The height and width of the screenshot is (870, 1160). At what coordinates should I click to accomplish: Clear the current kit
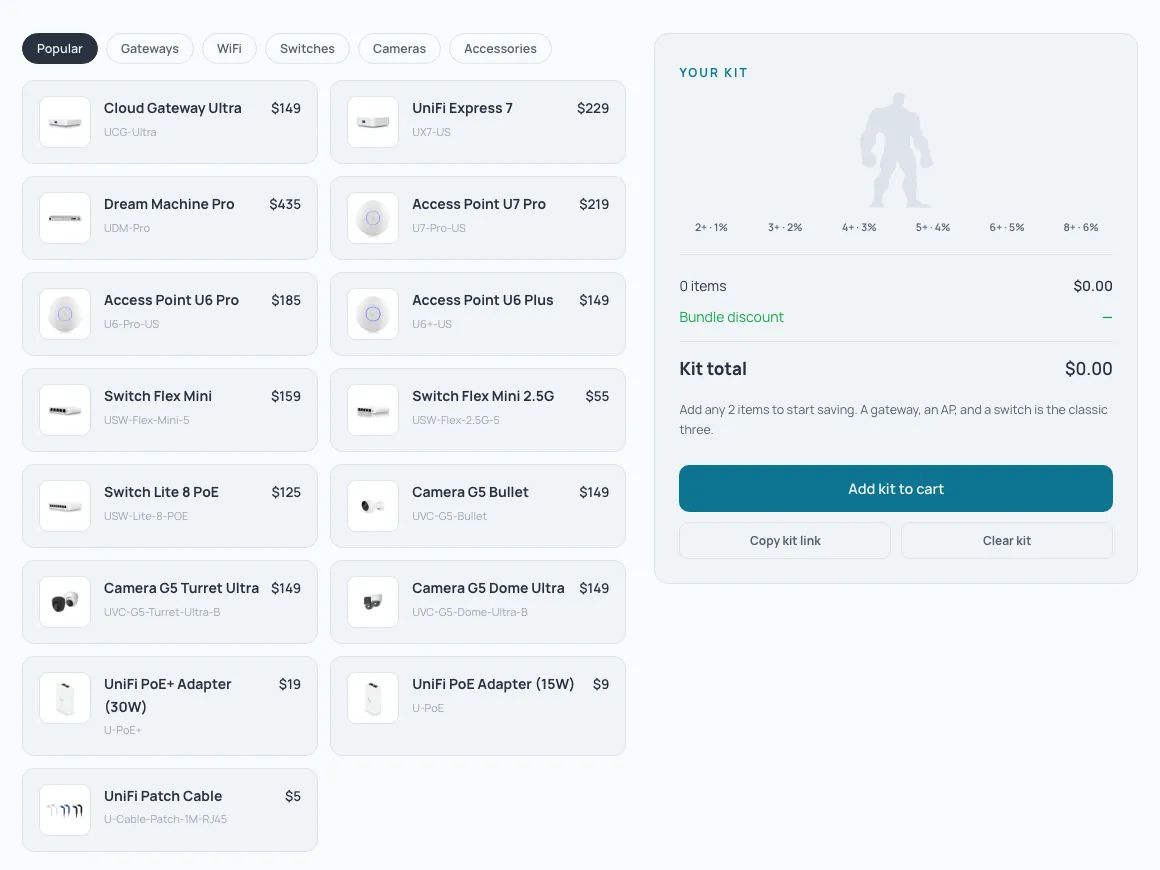coord(1007,541)
